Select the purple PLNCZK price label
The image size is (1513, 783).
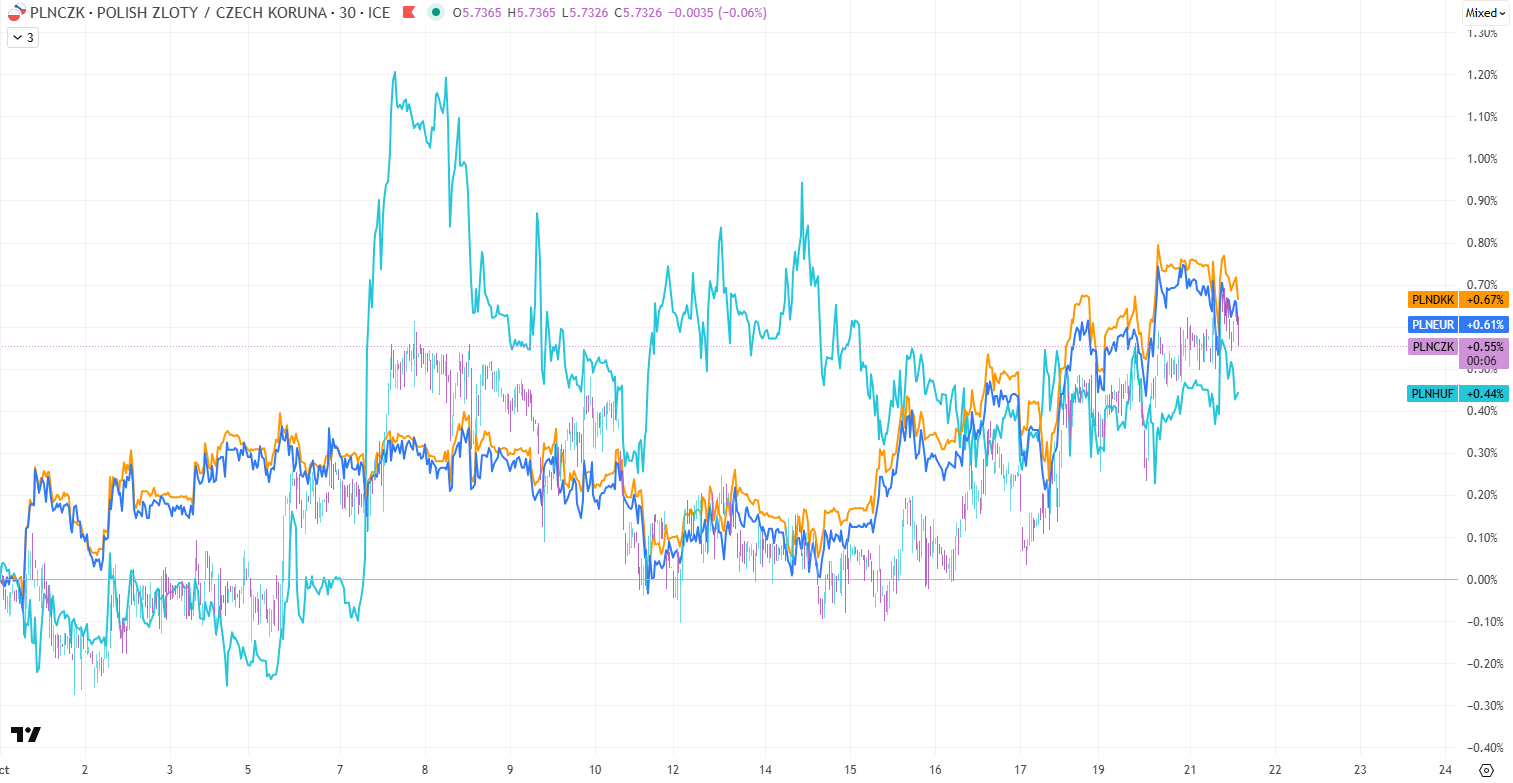click(1432, 346)
